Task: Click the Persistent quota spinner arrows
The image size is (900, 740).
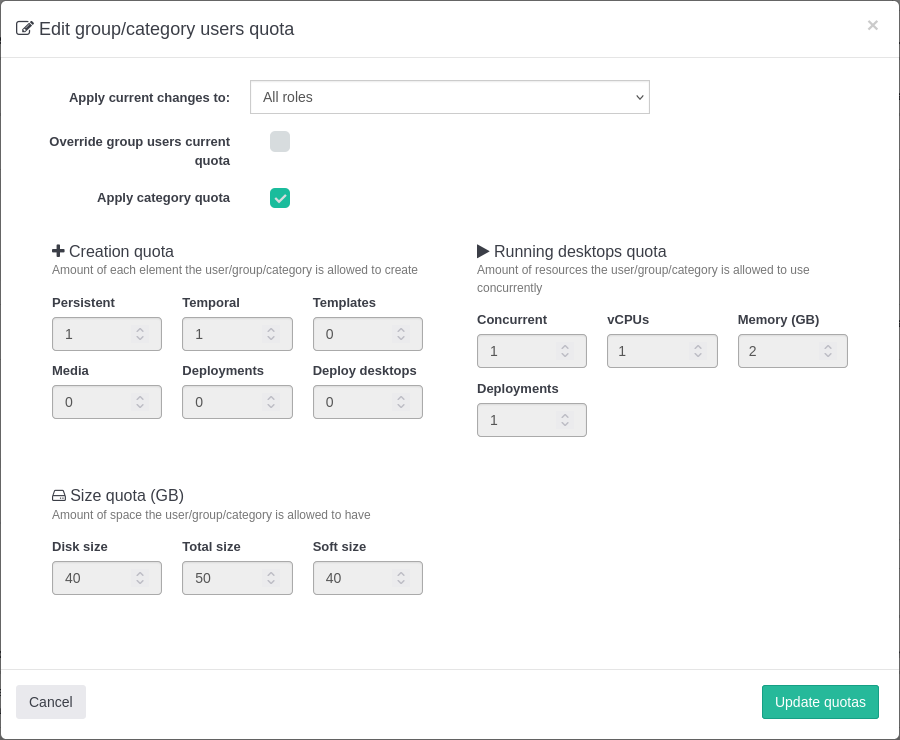Action: (x=140, y=334)
